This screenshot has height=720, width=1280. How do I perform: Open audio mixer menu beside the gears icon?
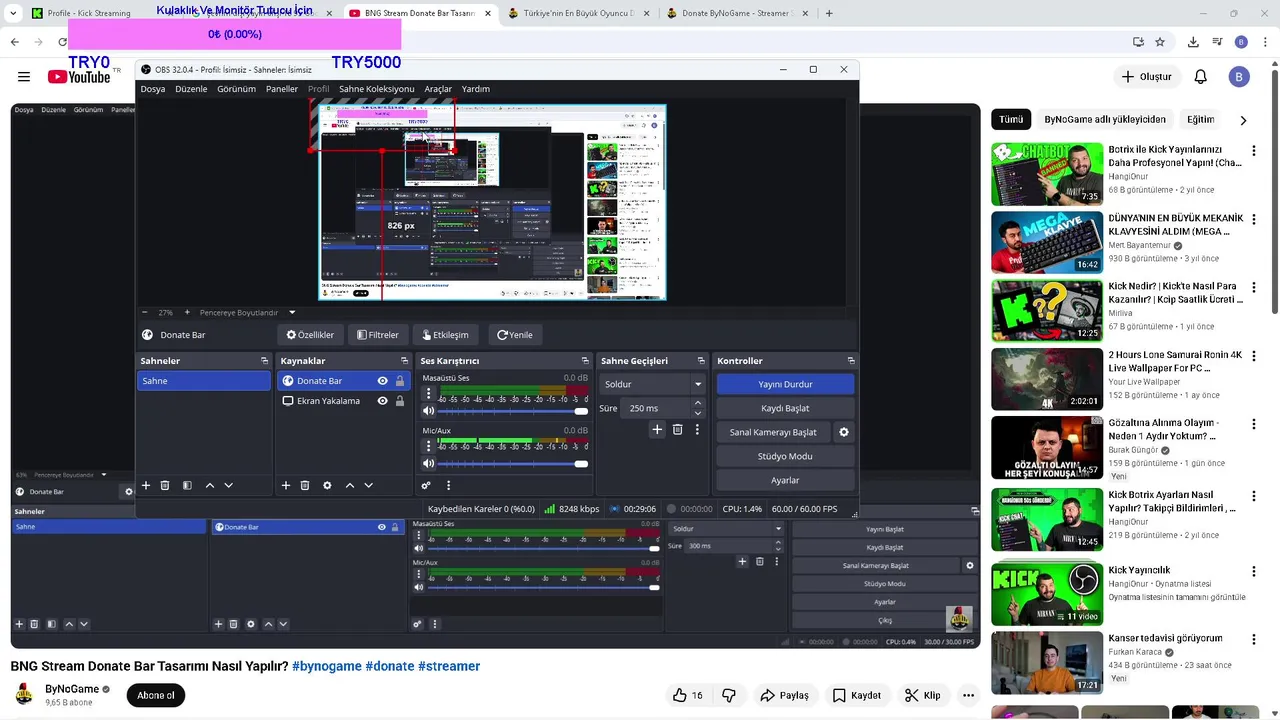(448, 485)
